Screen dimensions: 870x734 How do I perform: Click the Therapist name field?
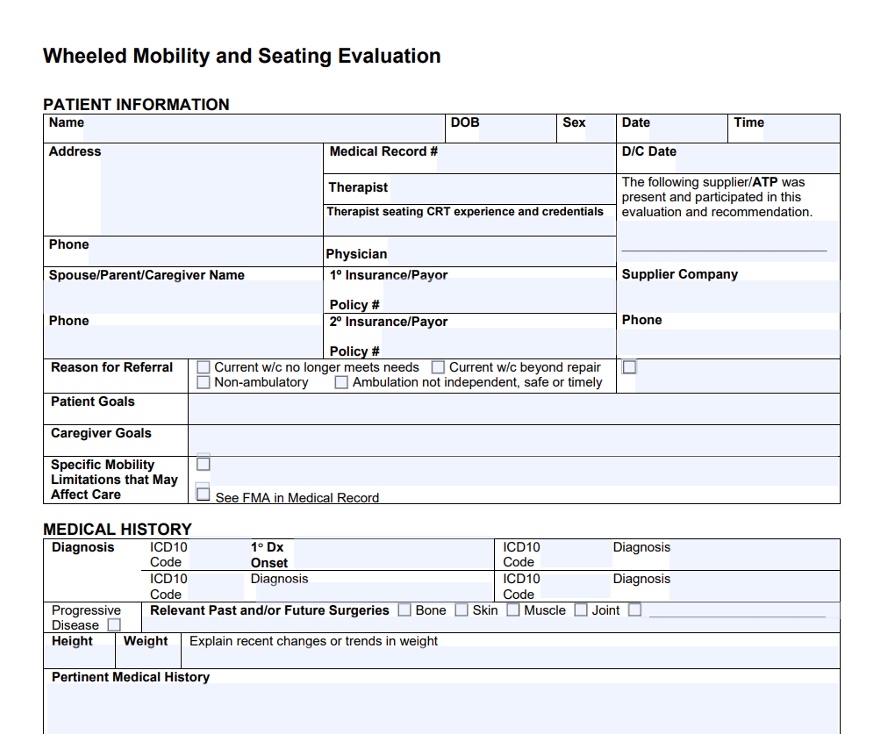[502, 189]
